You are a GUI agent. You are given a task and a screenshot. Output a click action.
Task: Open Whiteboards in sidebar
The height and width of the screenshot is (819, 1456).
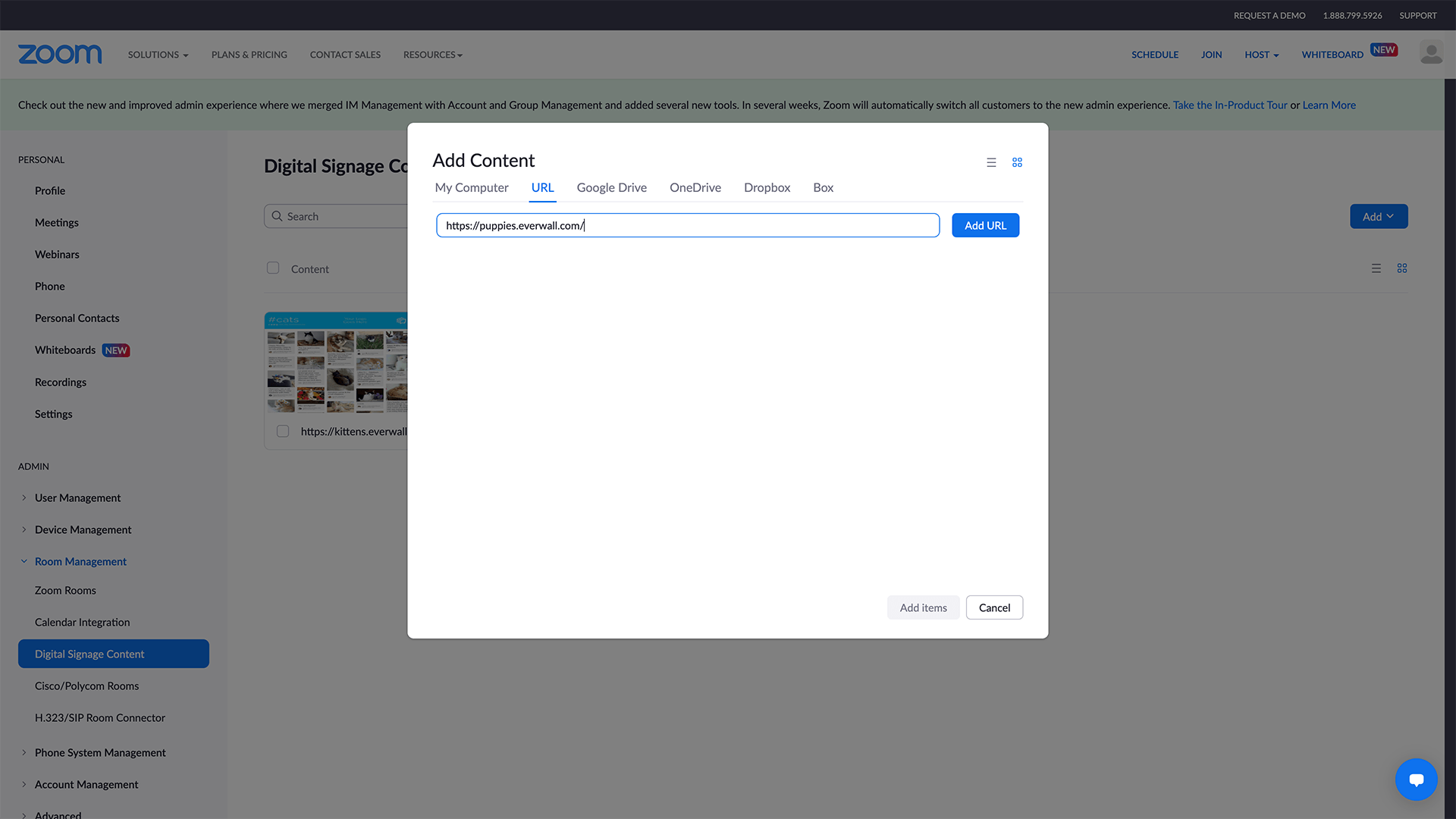(65, 350)
